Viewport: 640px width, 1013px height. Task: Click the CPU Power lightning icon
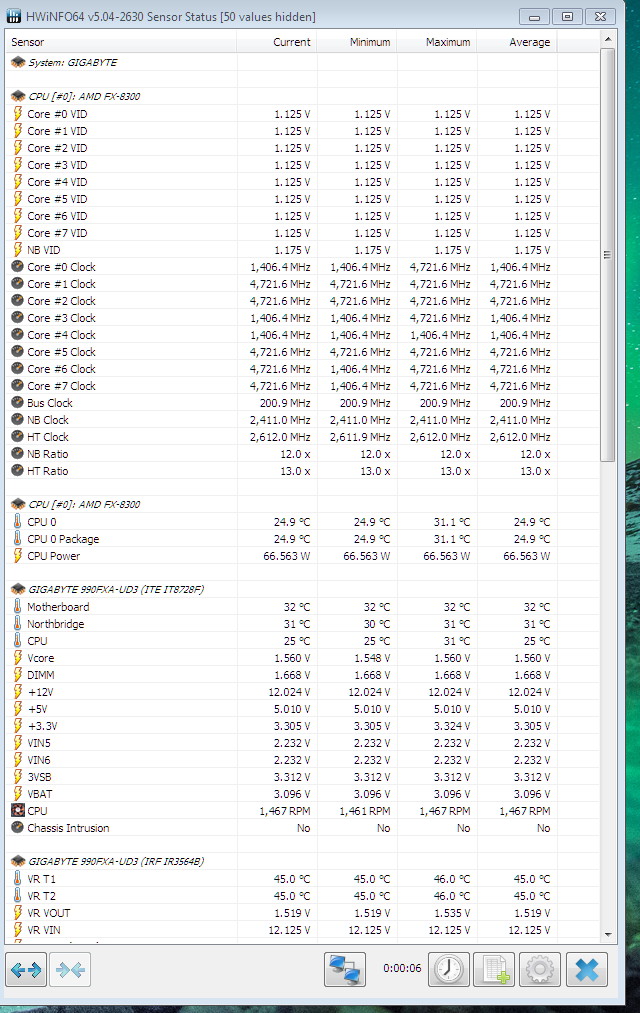(18, 556)
